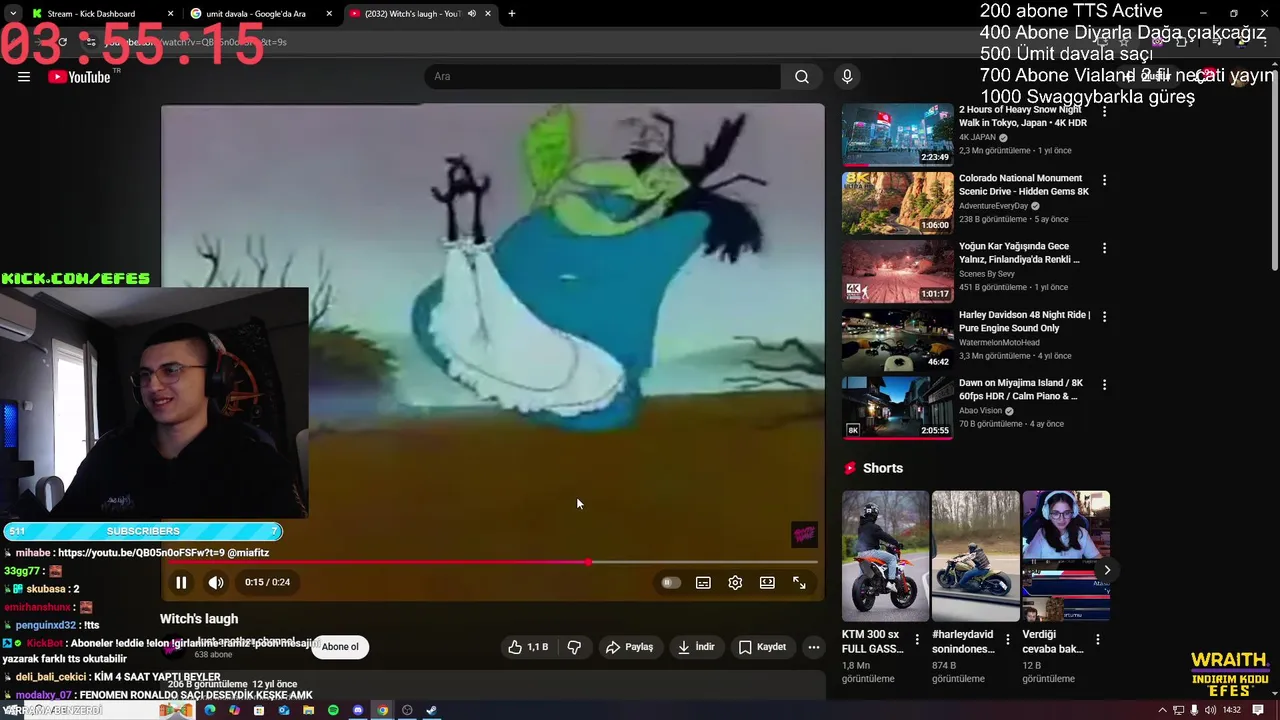Reload the current page
This screenshot has width=1280, height=720.
pyautogui.click(x=62, y=42)
